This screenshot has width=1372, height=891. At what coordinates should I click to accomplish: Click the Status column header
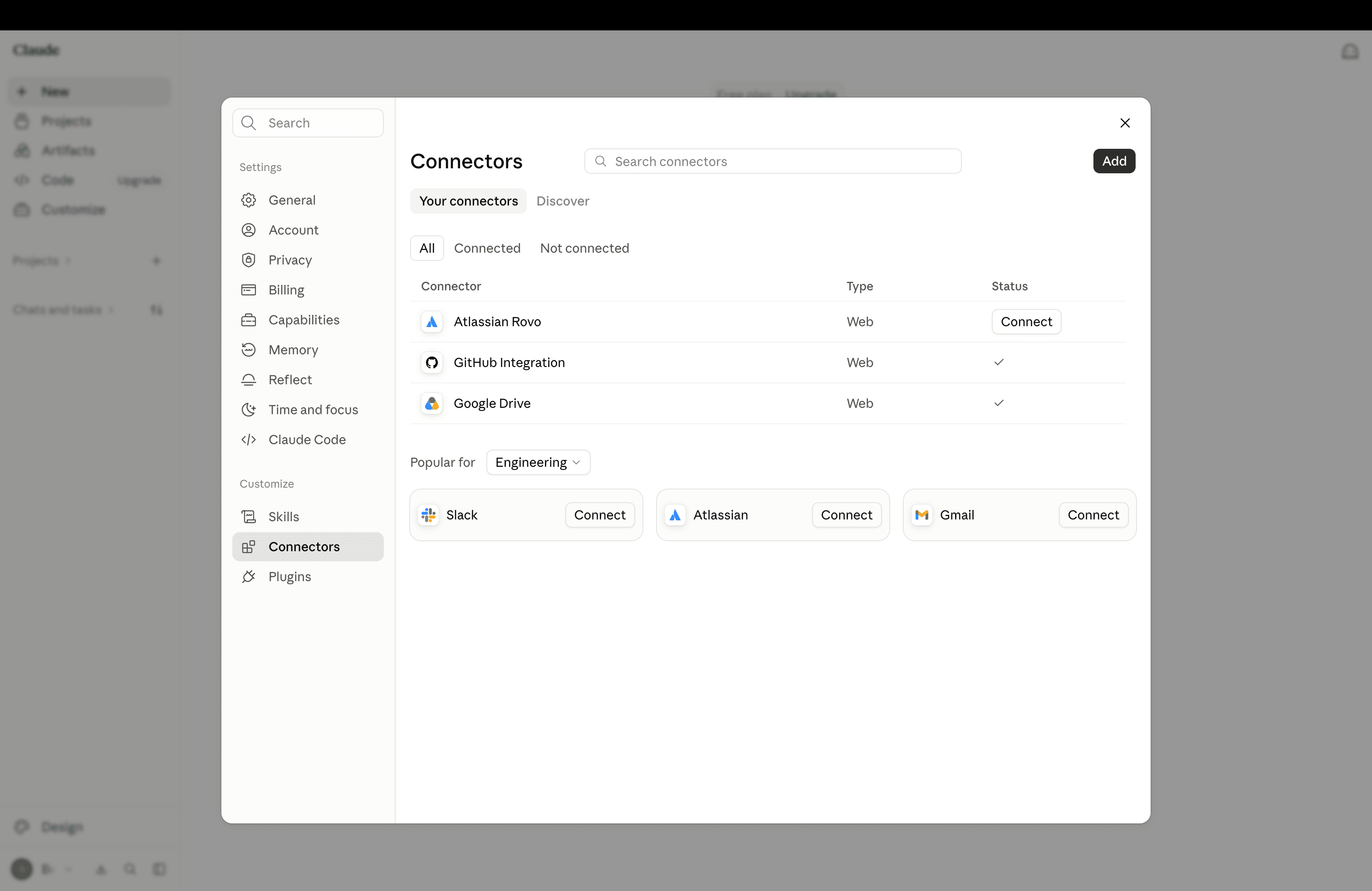1009,286
